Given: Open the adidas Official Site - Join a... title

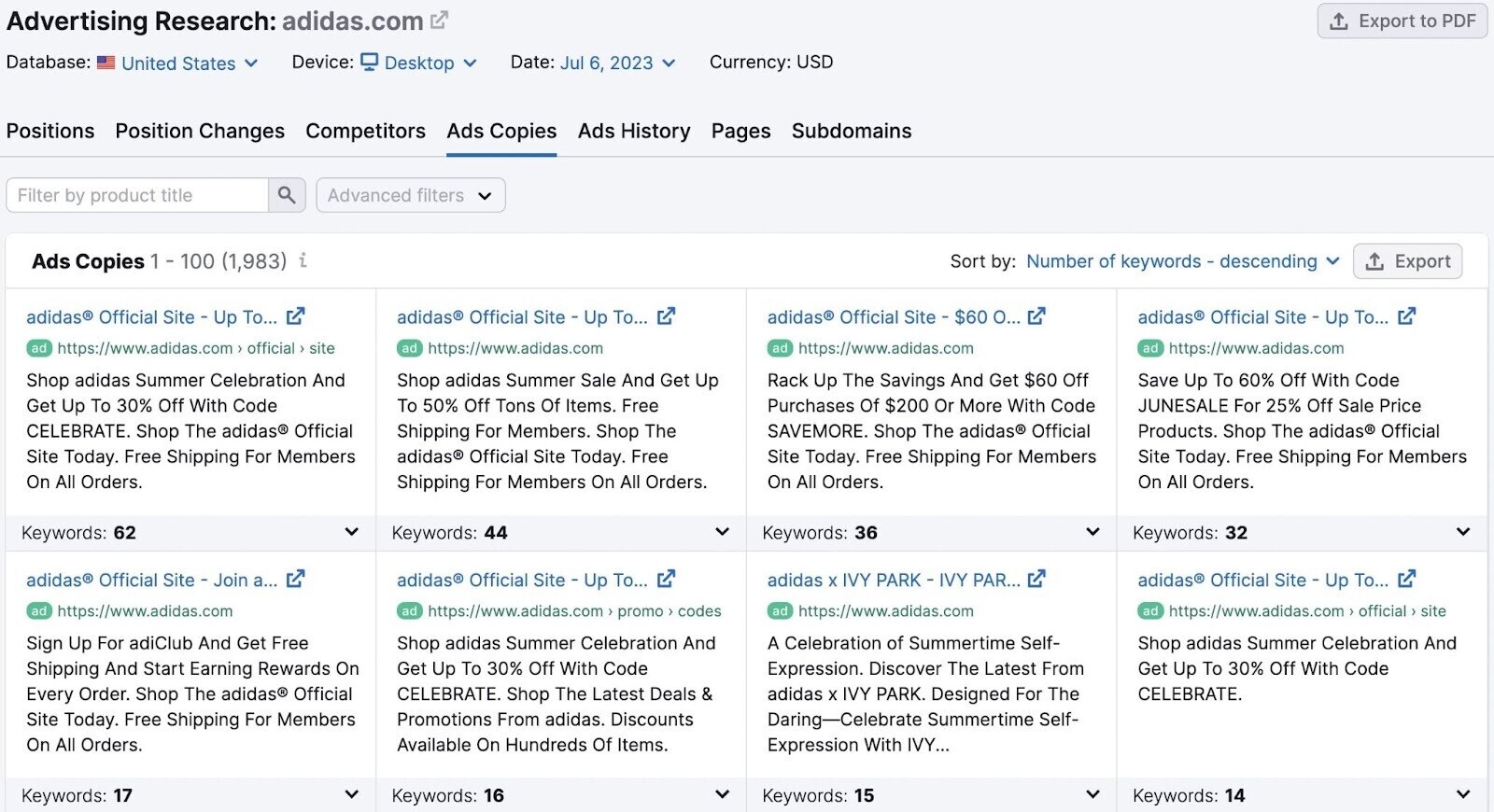Looking at the screenshot, I should (x=151, y=581).
